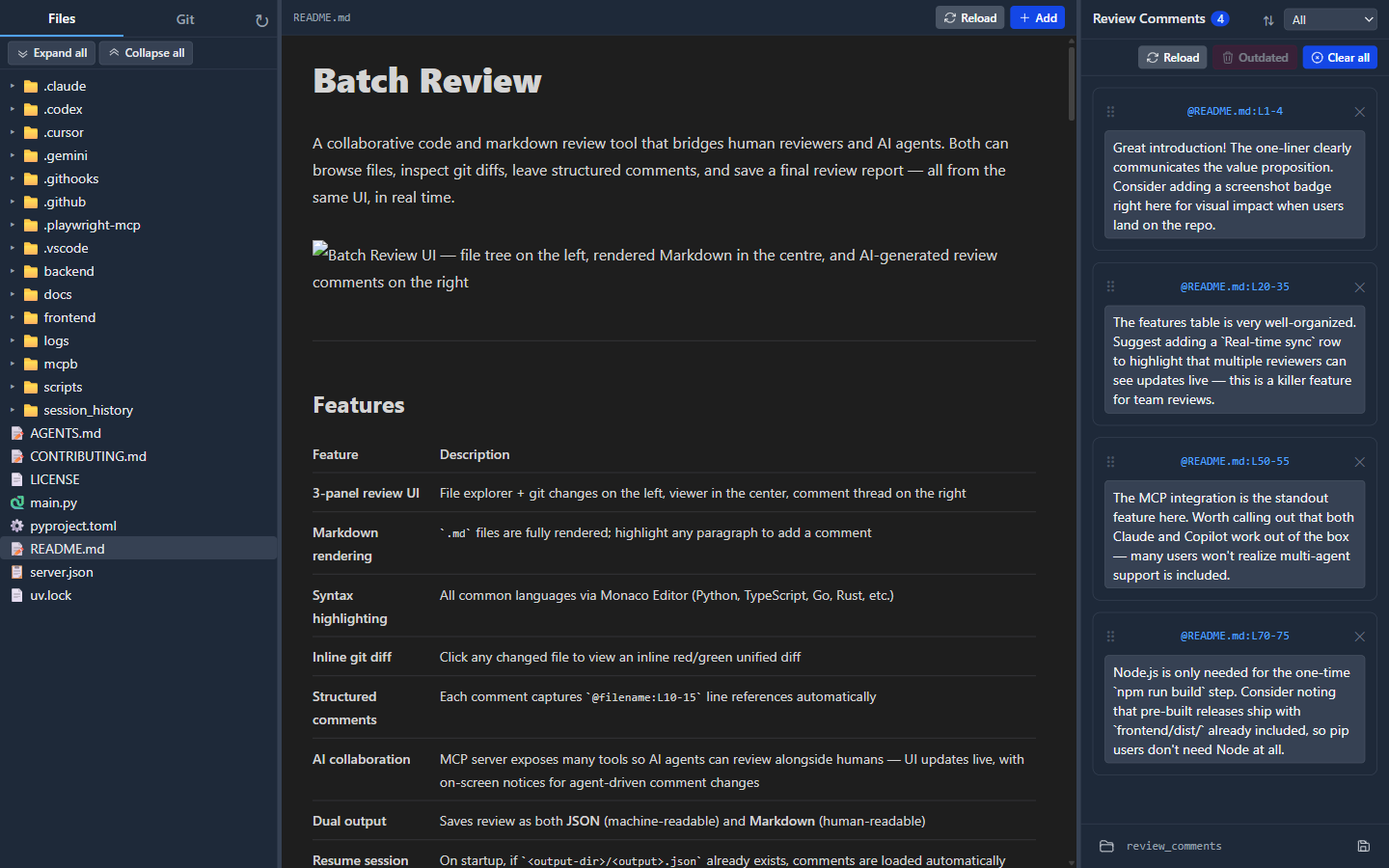Refresh the file tree with the circular icon

(x=261, y=18)
